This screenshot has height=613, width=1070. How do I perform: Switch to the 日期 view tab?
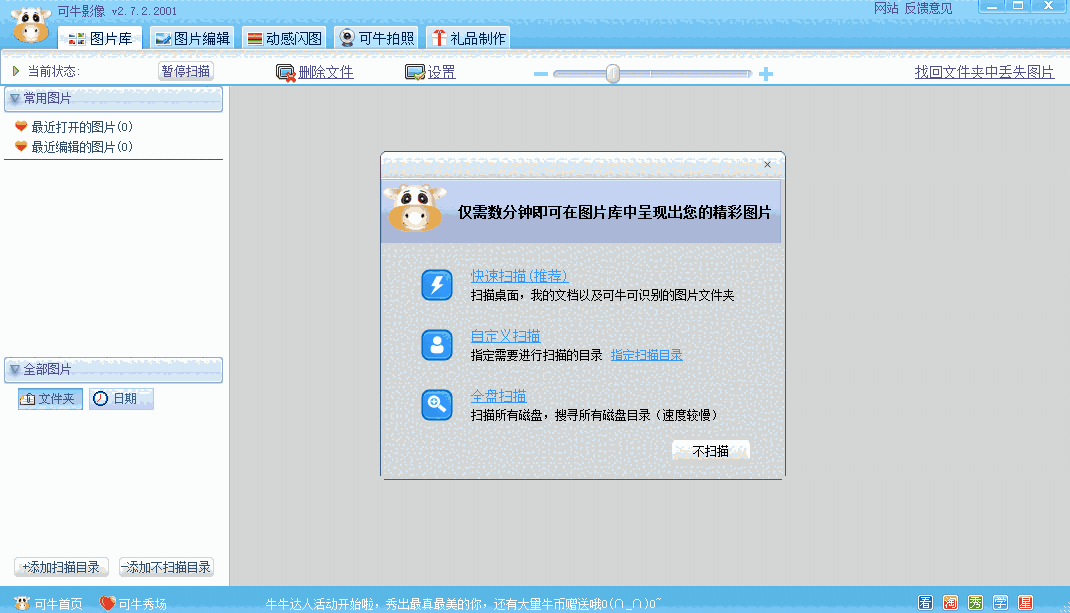point(120,398)
